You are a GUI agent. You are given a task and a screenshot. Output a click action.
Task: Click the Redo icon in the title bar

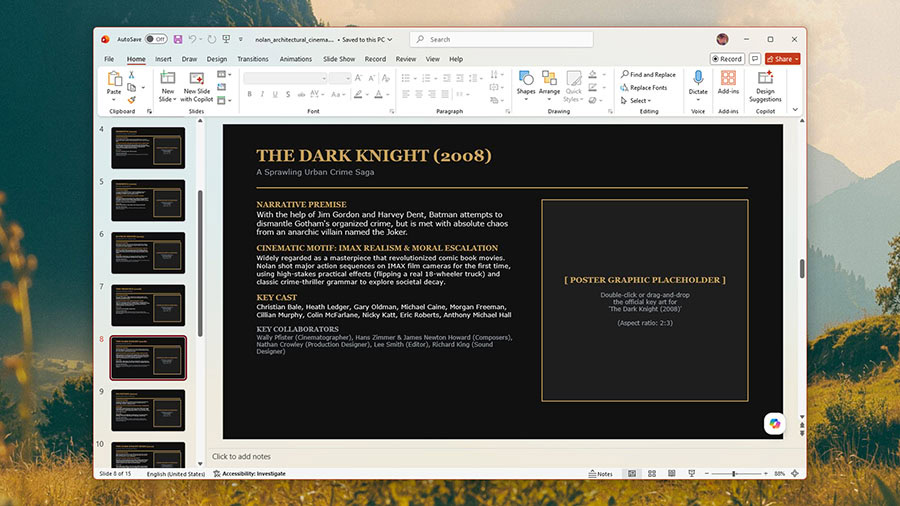[212, 39]
